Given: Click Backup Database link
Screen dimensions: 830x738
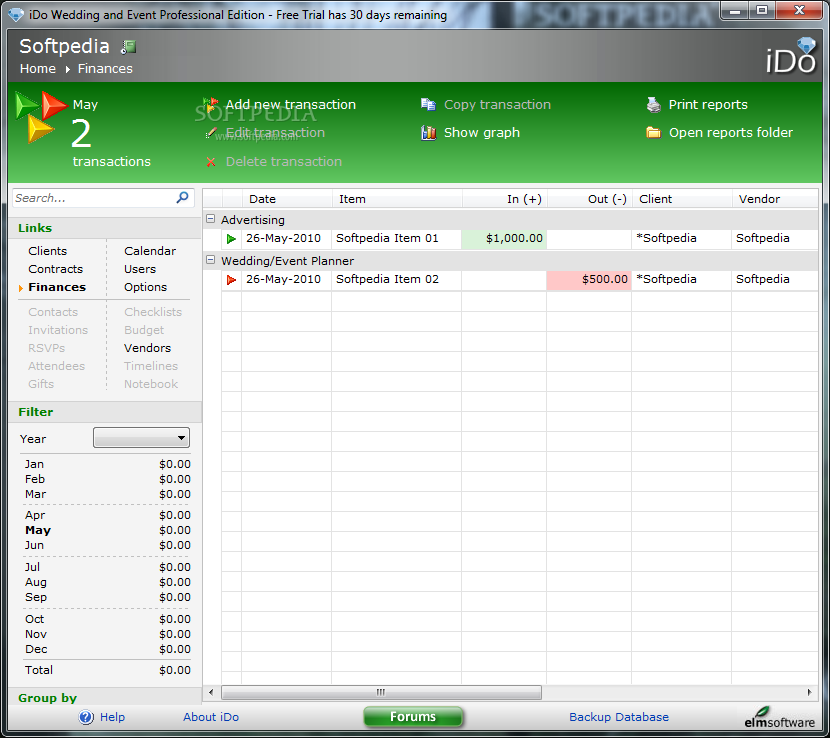Looking at the screenshot, I should tap(619, 717).
